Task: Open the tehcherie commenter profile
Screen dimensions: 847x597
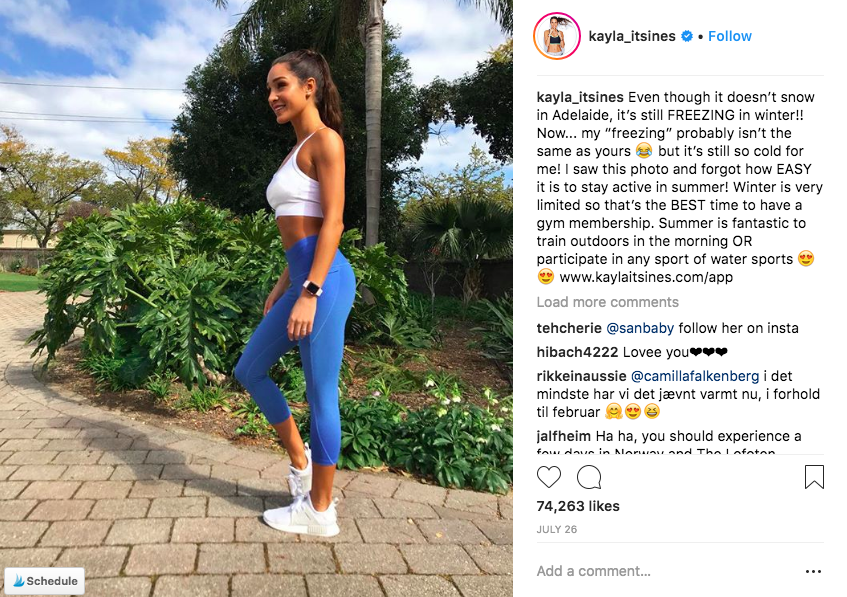Action: pyautogui.click(x=569, y=328)
